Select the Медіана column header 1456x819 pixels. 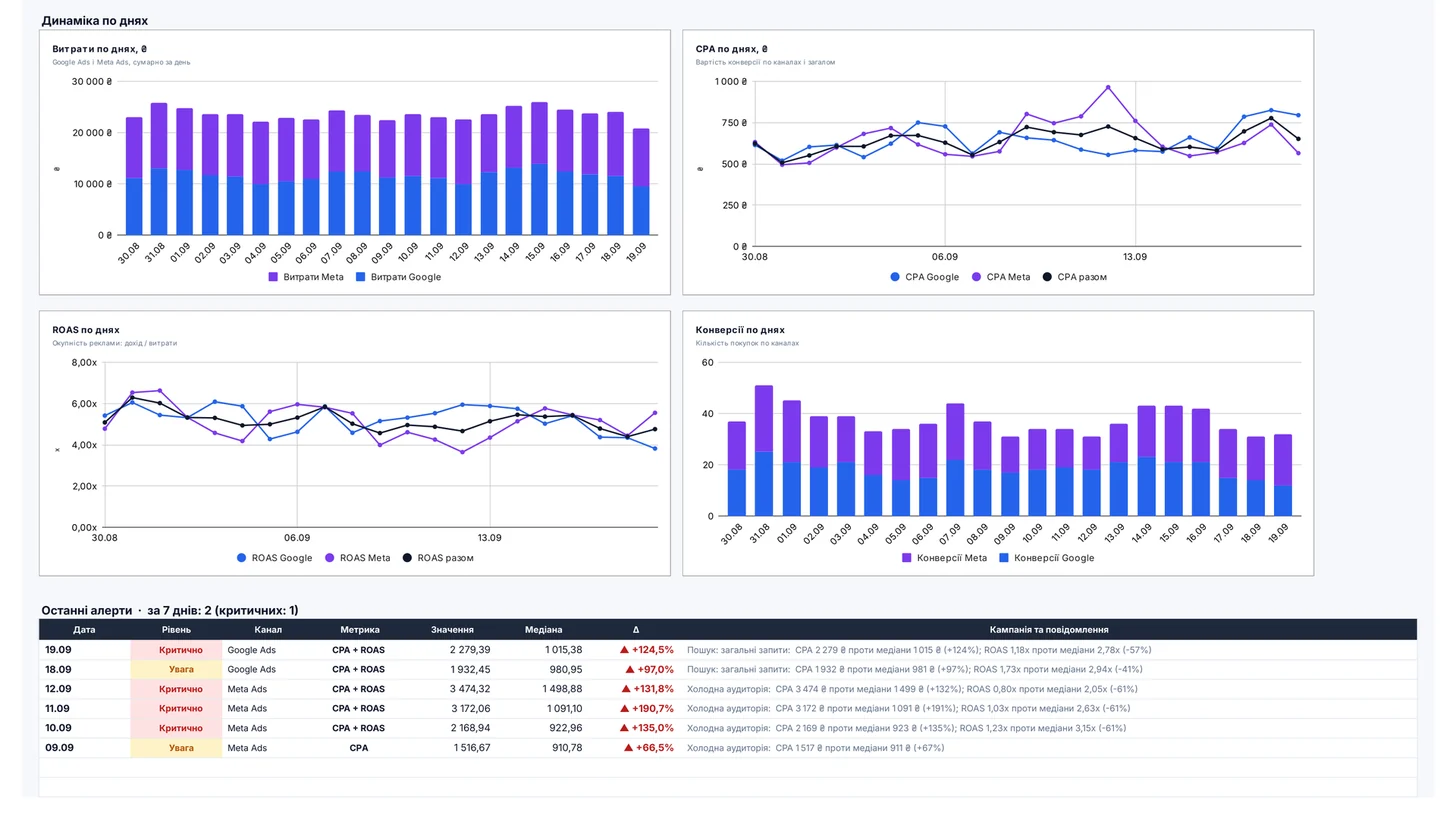click(544, 630)
